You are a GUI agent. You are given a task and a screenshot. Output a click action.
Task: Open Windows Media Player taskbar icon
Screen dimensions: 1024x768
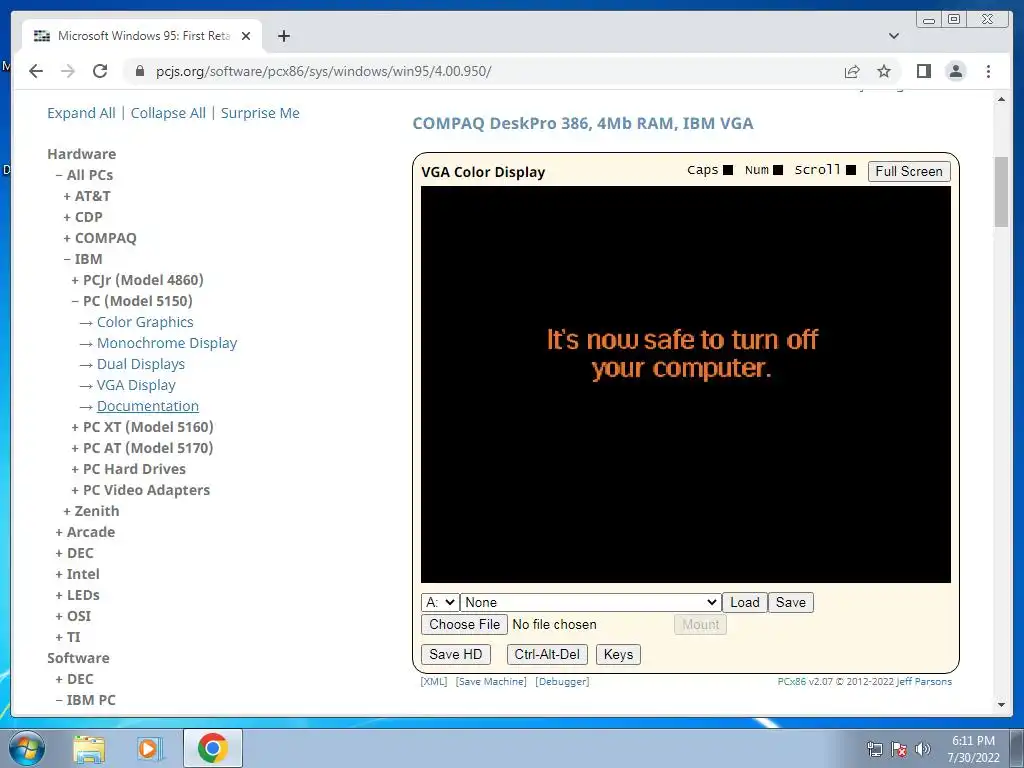point(150,748)
